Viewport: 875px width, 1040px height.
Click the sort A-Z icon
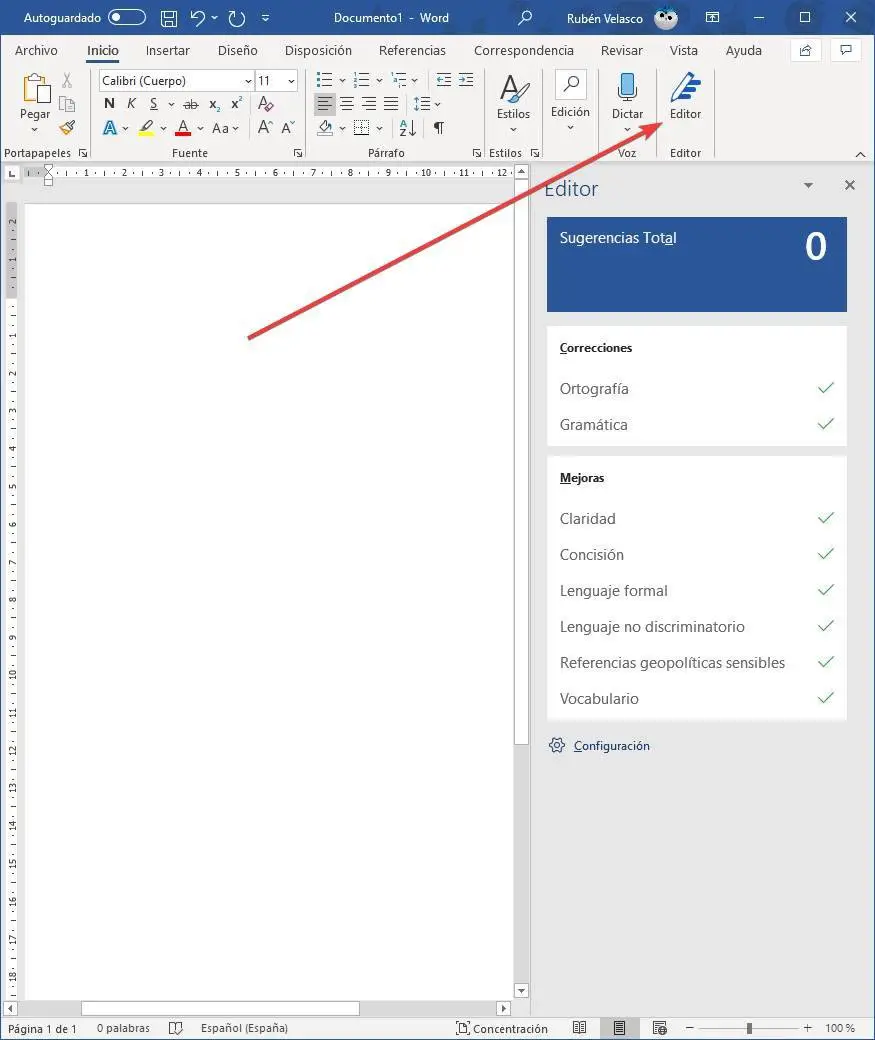(x=407, y=128)
